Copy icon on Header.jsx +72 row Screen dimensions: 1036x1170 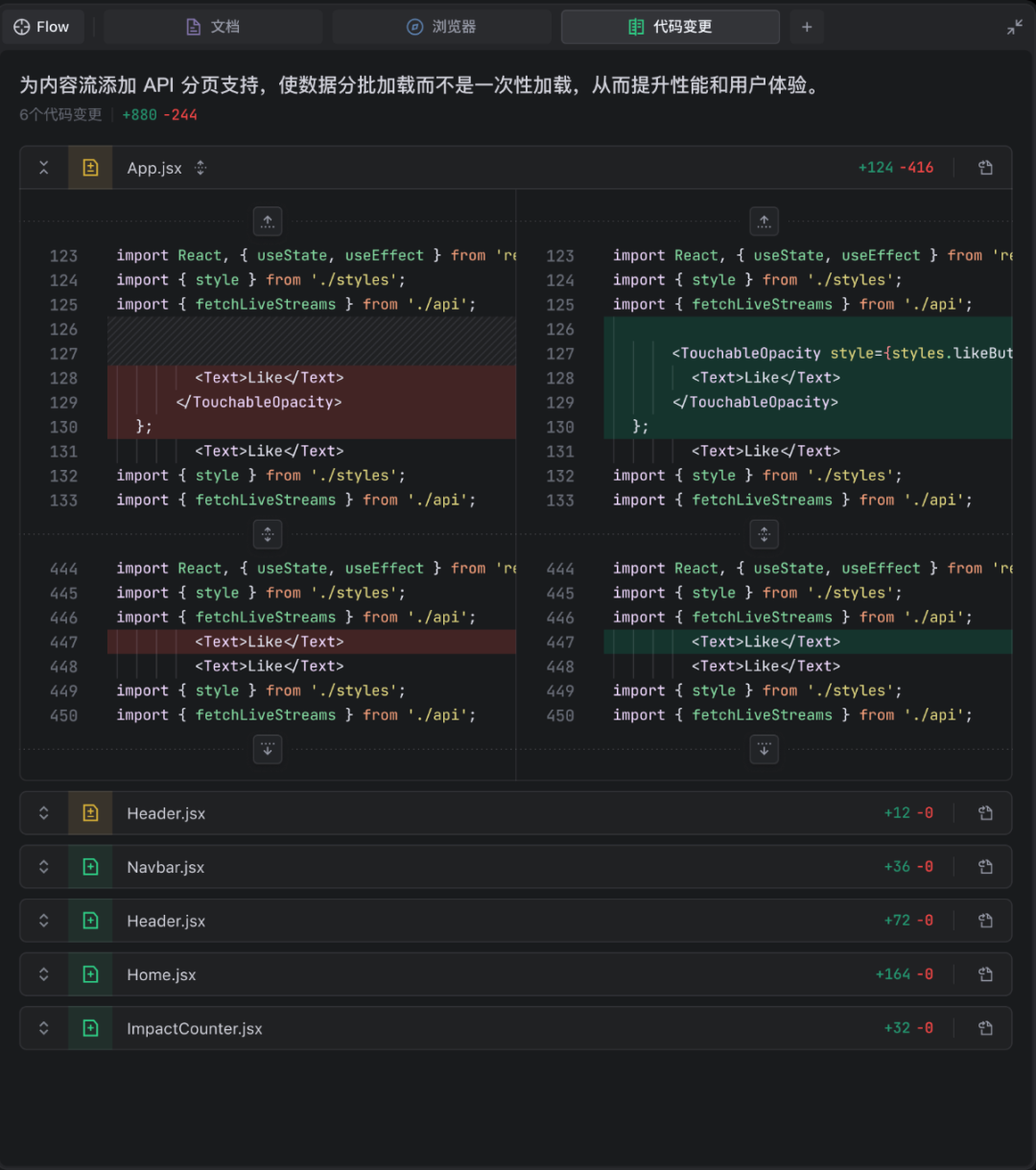(x=985, y=921)
